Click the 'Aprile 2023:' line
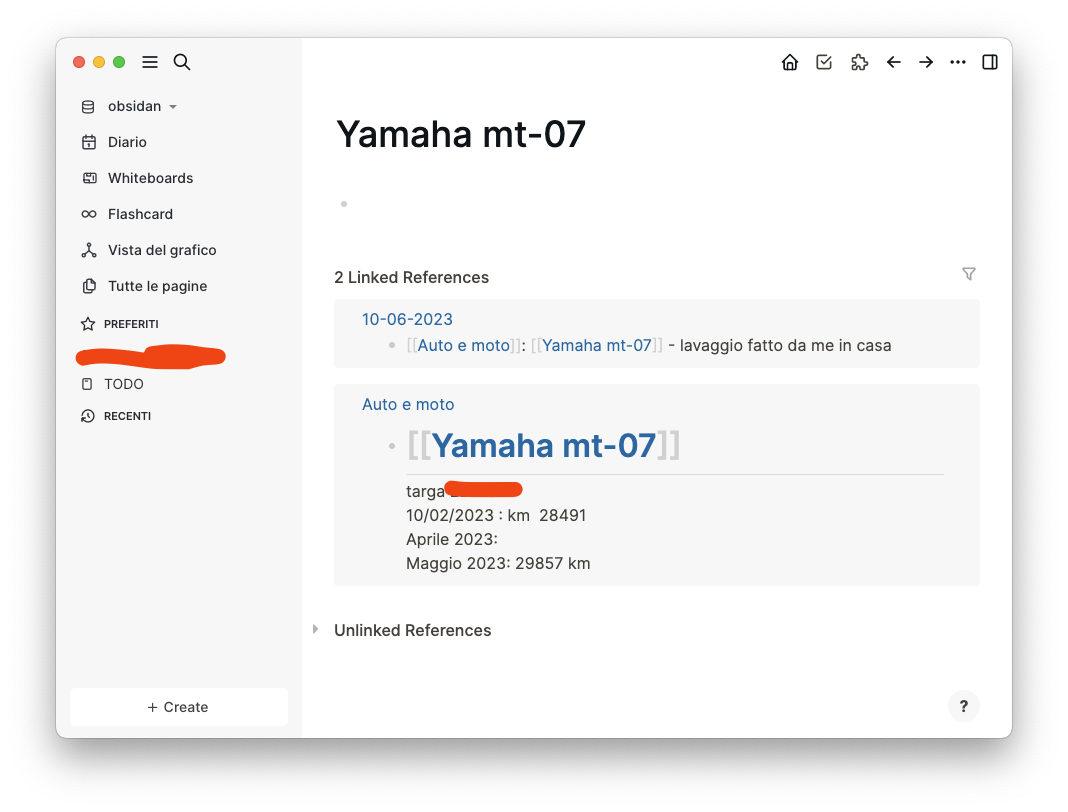Screen dimensions: 1068x812 click(452, 540)
